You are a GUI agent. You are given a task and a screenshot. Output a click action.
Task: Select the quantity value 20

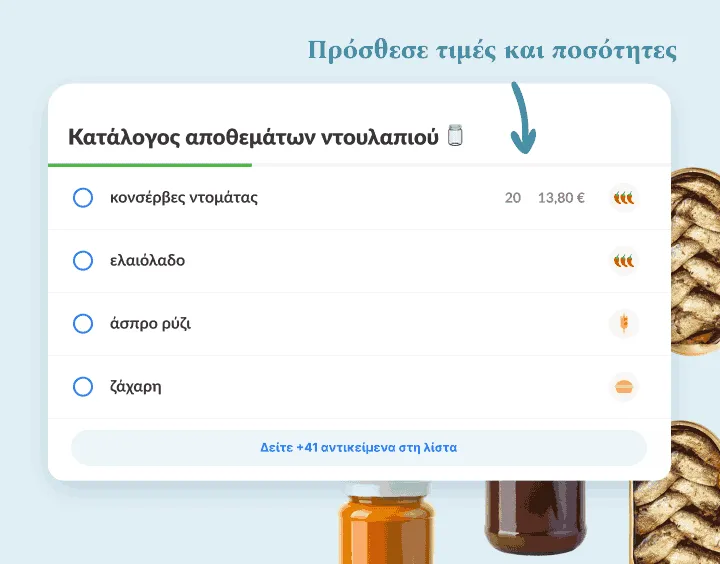(x=512, y=197)
